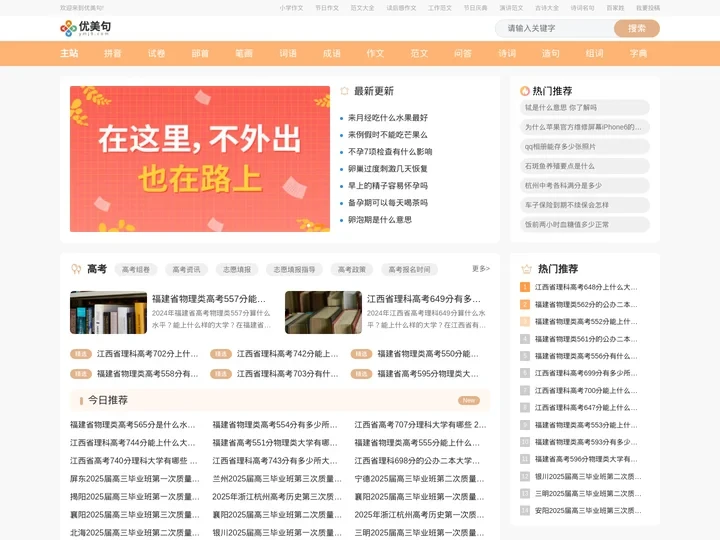Open the bookshelf thumbnail for 福建省物理类高考557分
The height and width of the screenshot is (540, 720).
pyautogui.click(x=108, y=312)
